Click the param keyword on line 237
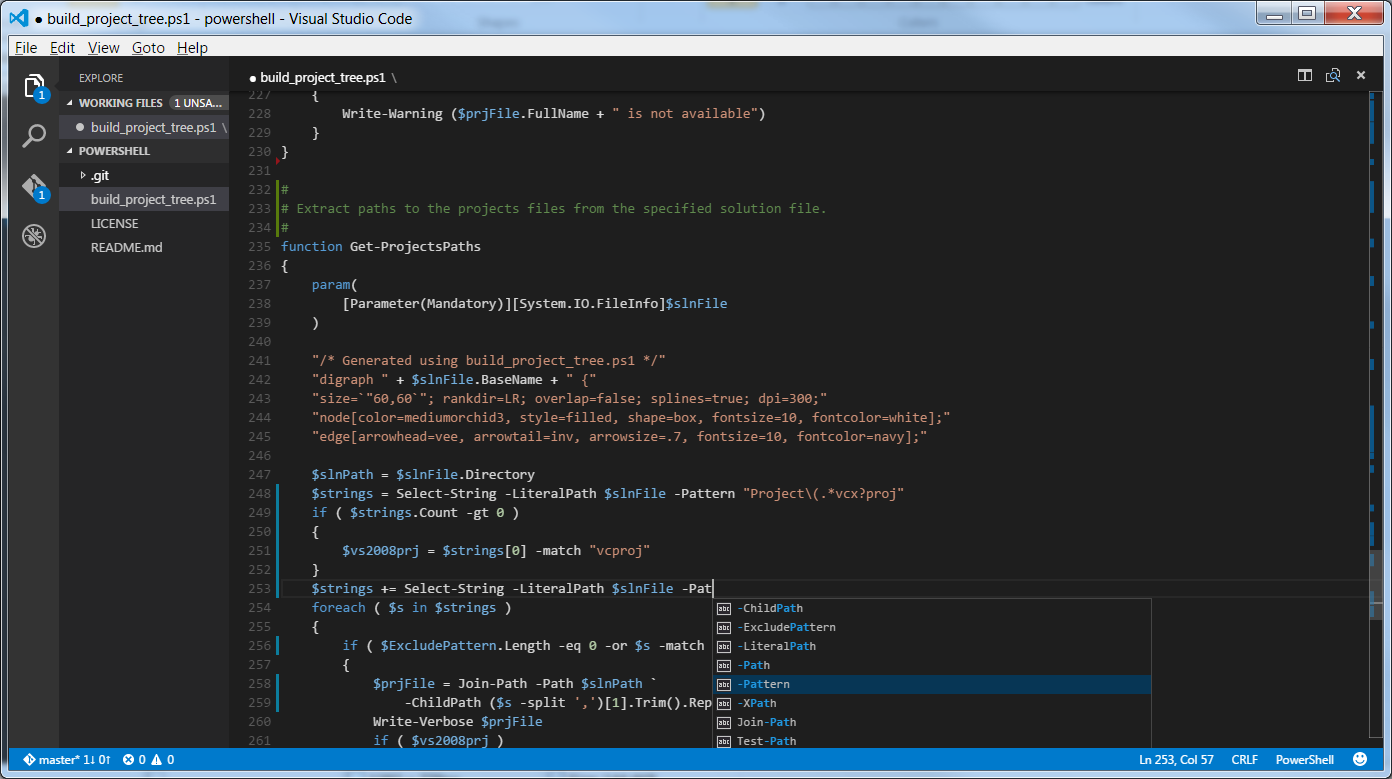Image resolution: width=1392 pixels, height=779 pixels. pyautogui.click(x=331, y=284)
